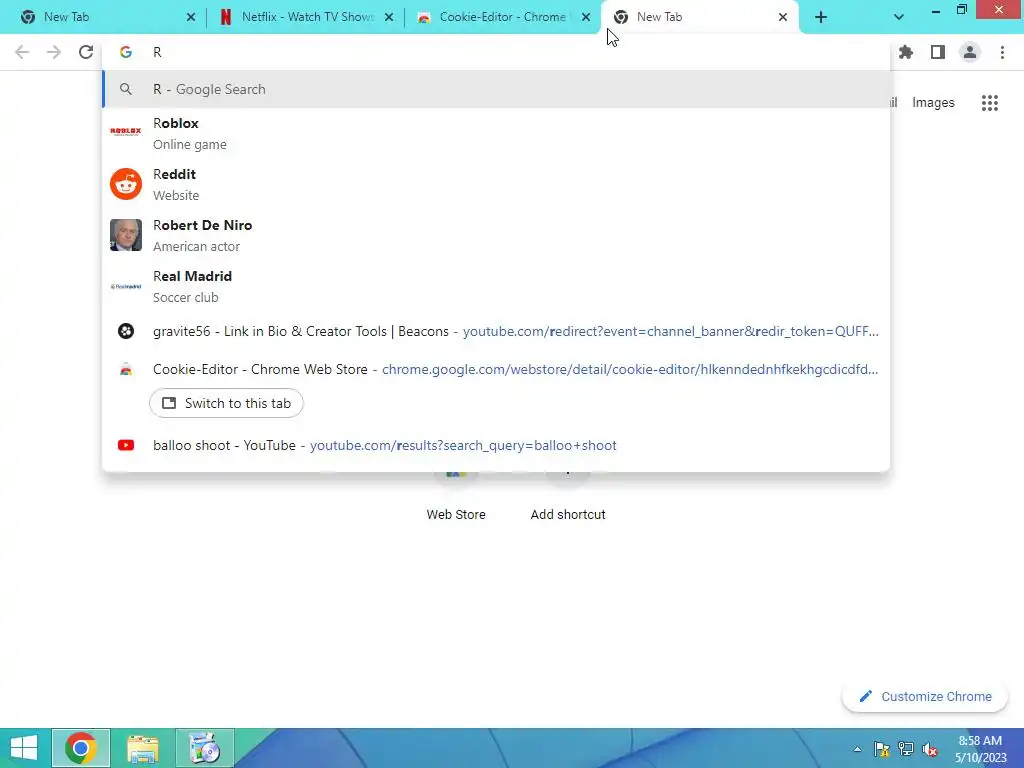Viewport: 1024px width, 768px height.
Task: Click the muted volume tray icon
Action: [x=930, y=749]
